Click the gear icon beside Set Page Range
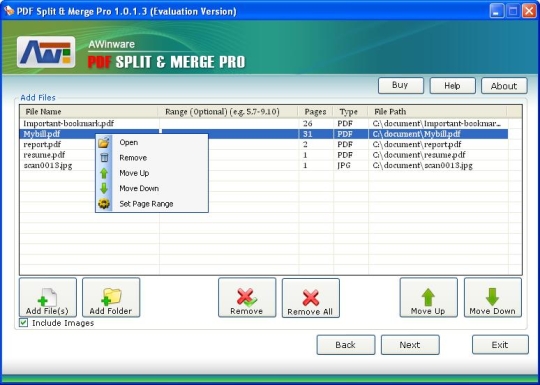The image size is (540, 385). pyautogui.click(x=104, y=204)
